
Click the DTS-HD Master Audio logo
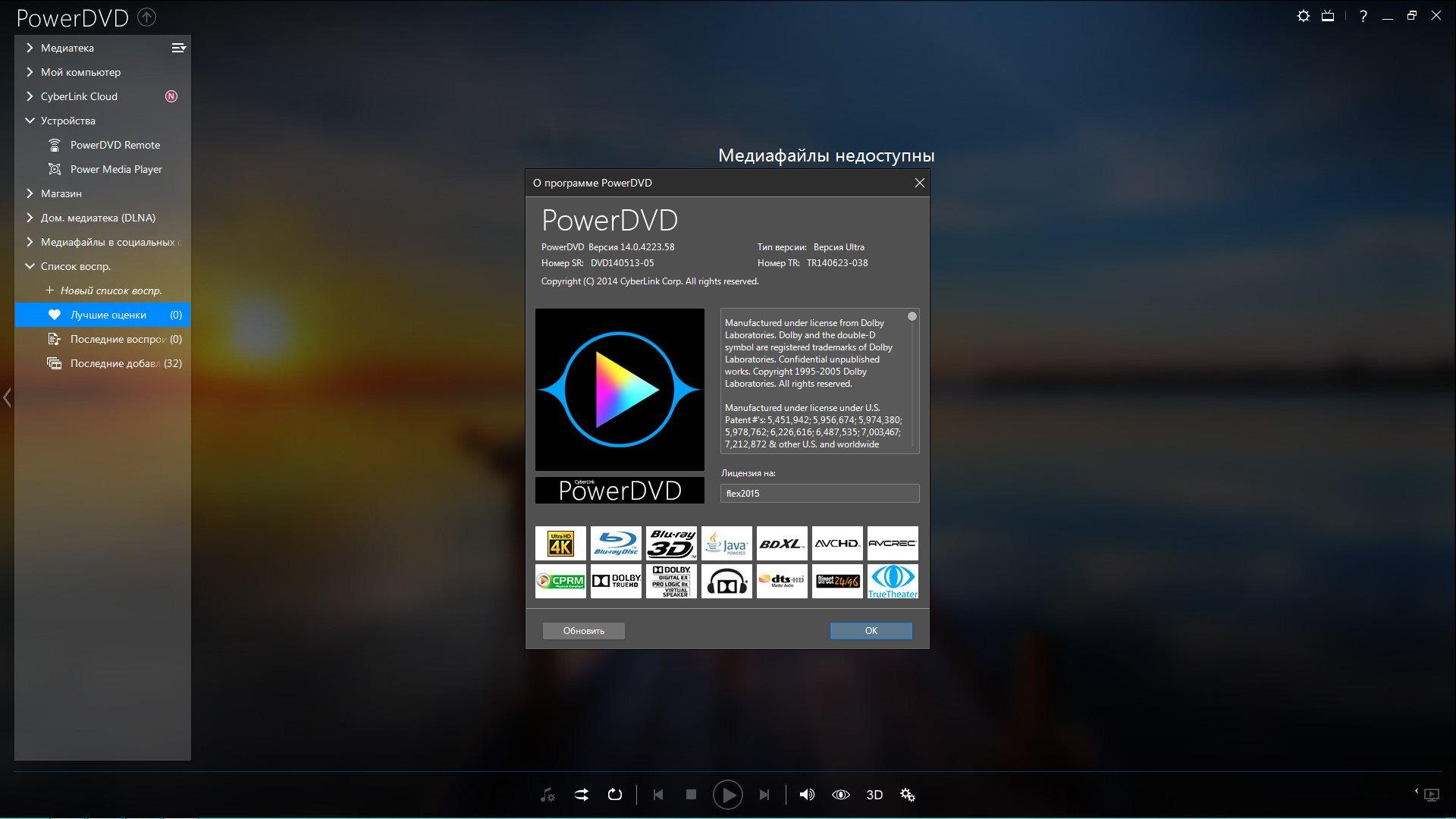click(x=782, y=581)
